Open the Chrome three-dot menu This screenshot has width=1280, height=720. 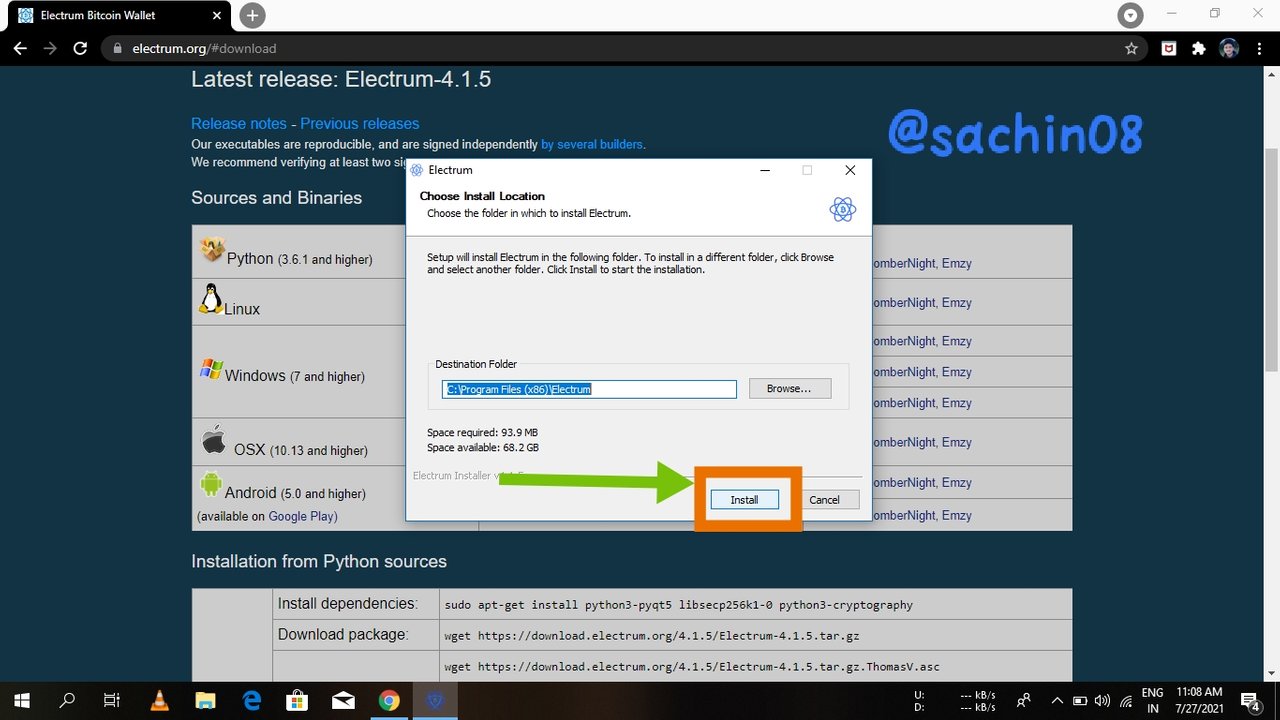(1258, 48)
